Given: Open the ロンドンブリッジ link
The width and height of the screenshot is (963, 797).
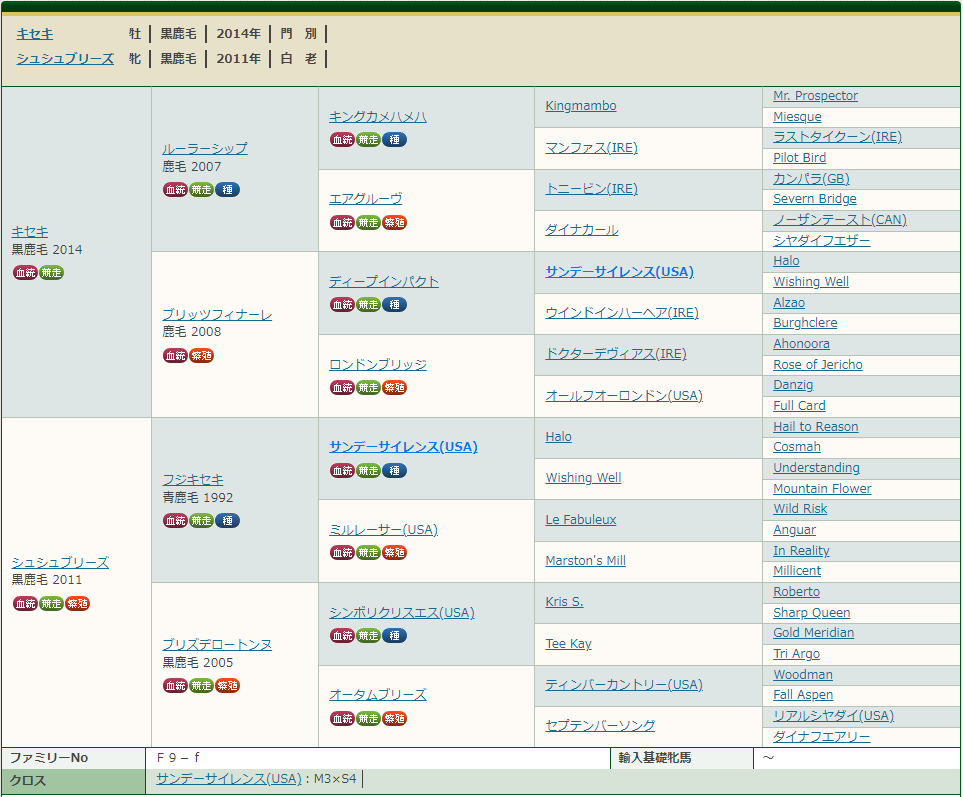Looking at the screenshot, I should [378, 365].
